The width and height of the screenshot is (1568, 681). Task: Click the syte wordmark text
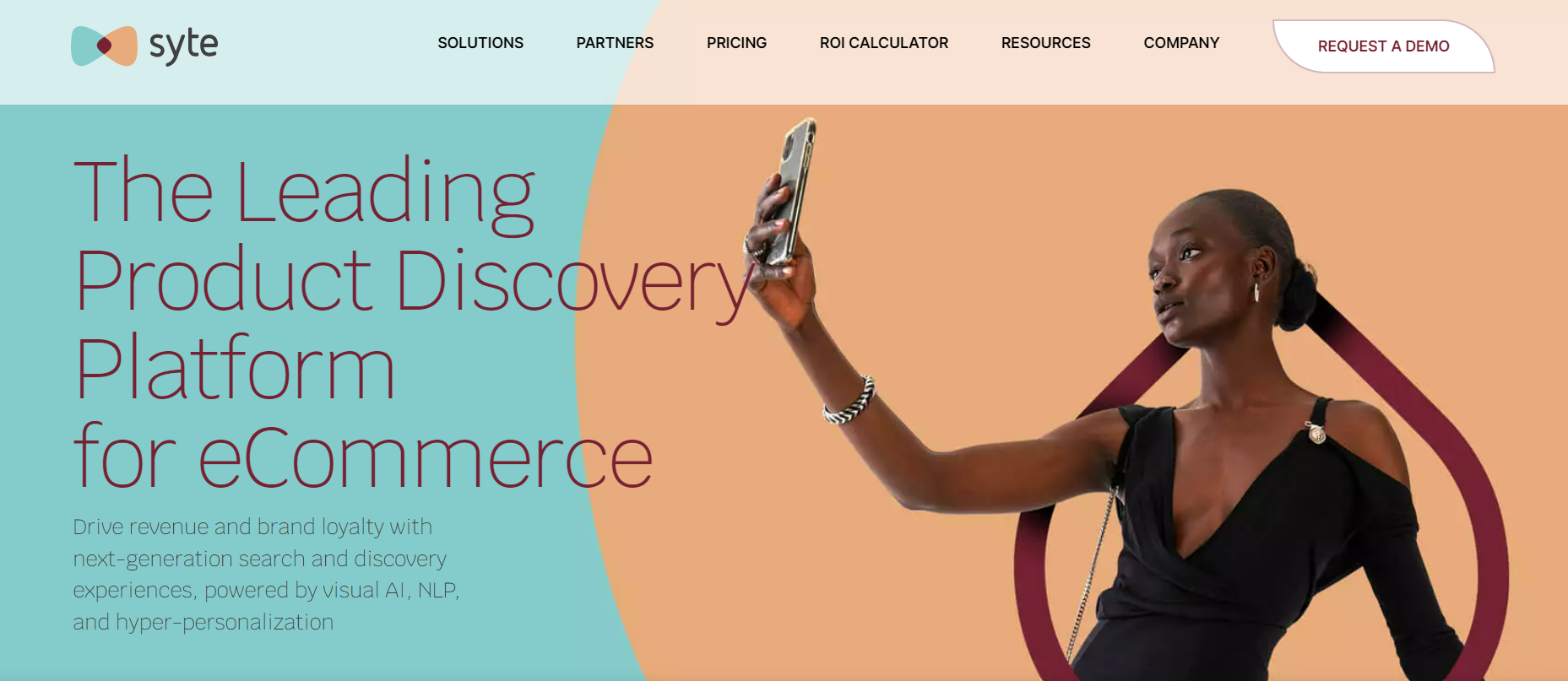183,46
